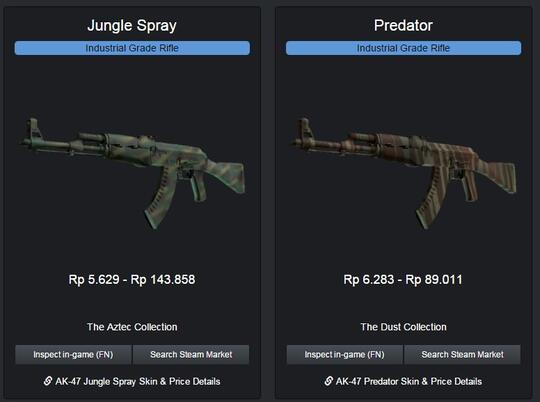
Task: Select Predator's Industrial Grade Rifle bar
Action: click(x=403, y=48)
